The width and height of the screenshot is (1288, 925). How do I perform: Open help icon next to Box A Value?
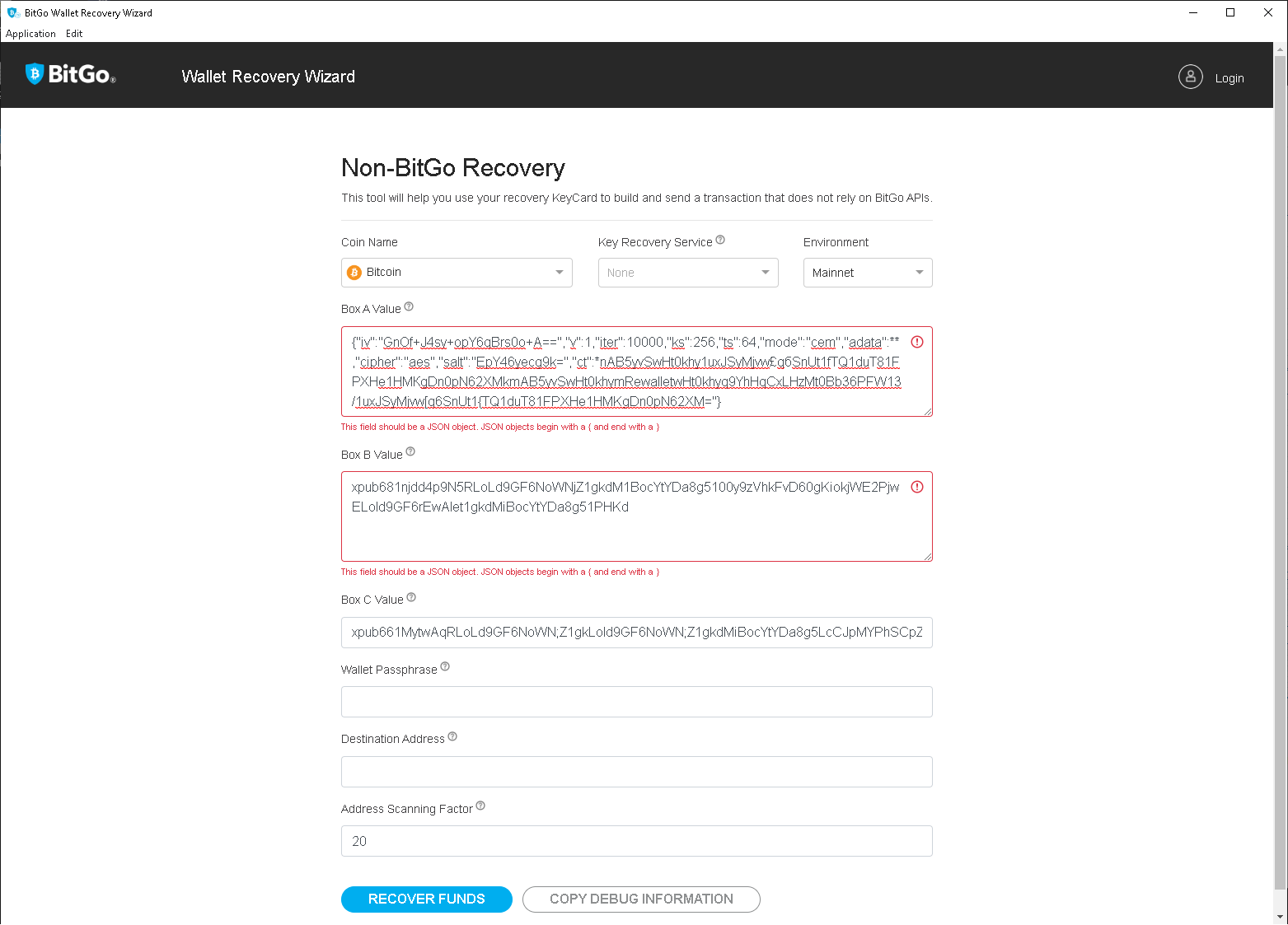(409, 306)
